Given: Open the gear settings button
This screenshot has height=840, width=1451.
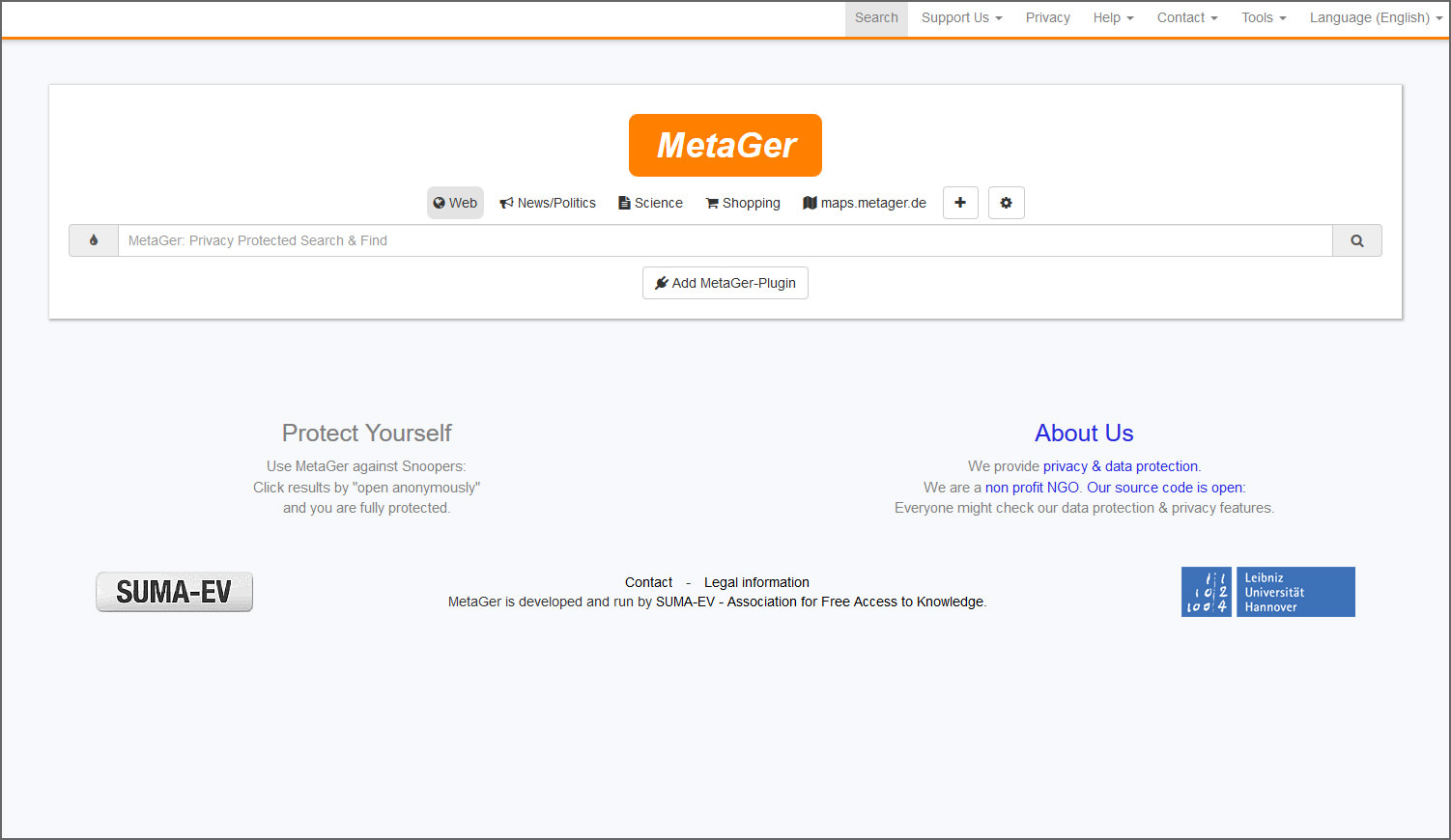Looking at the screenshot, I should (x=1006, y=203).
